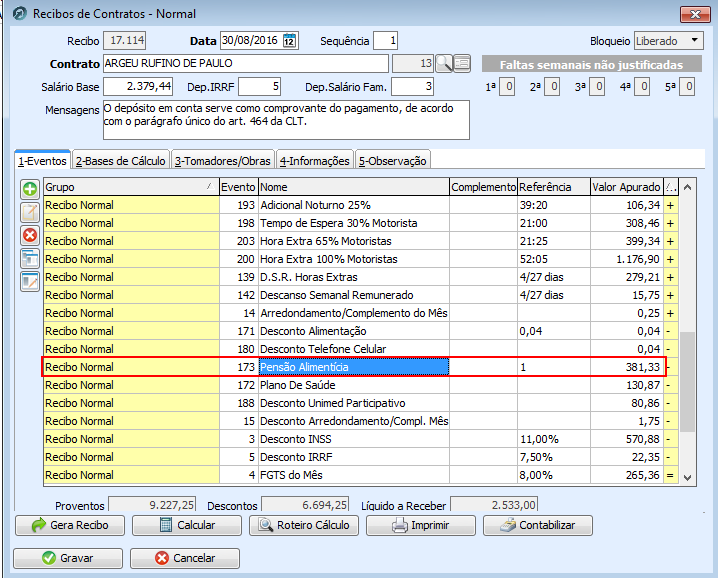Click the app icon in title bar
The height and width of the screenshot is (578, 718).
tap(19, 14)
